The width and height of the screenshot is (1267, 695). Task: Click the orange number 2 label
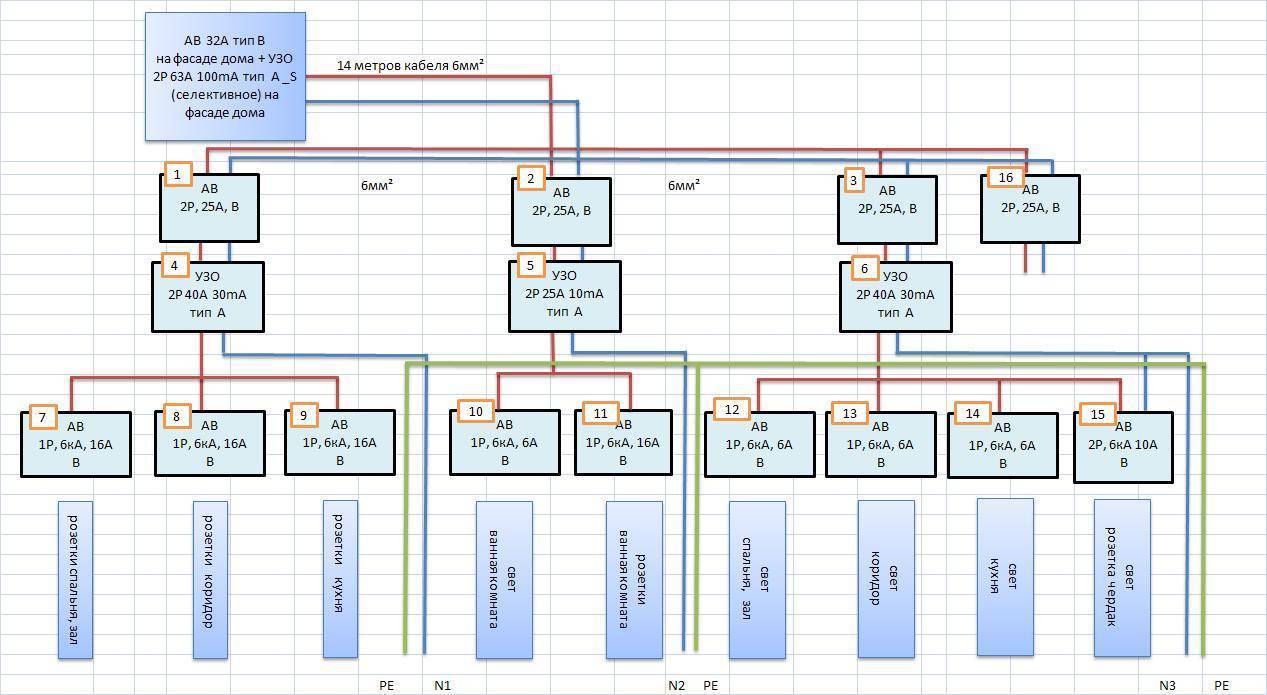531,179
